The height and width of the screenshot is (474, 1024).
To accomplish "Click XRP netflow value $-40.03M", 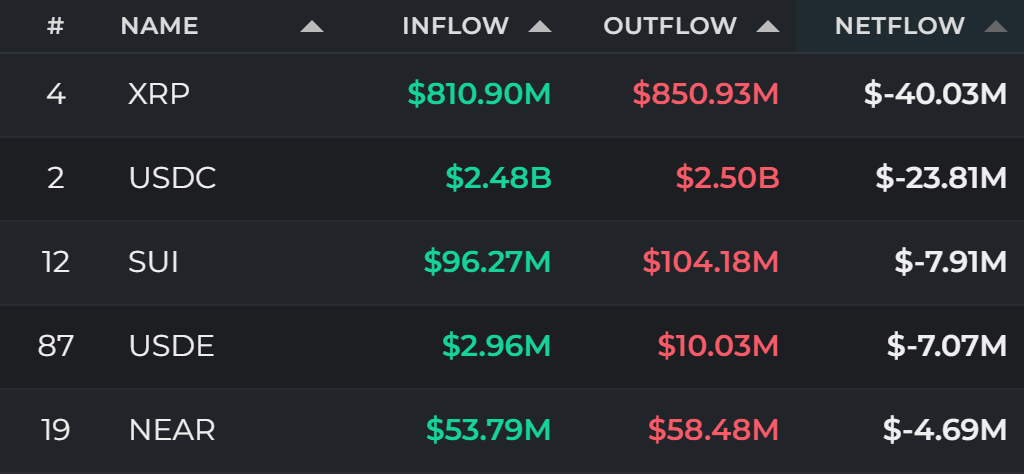I will coord(935,95).
